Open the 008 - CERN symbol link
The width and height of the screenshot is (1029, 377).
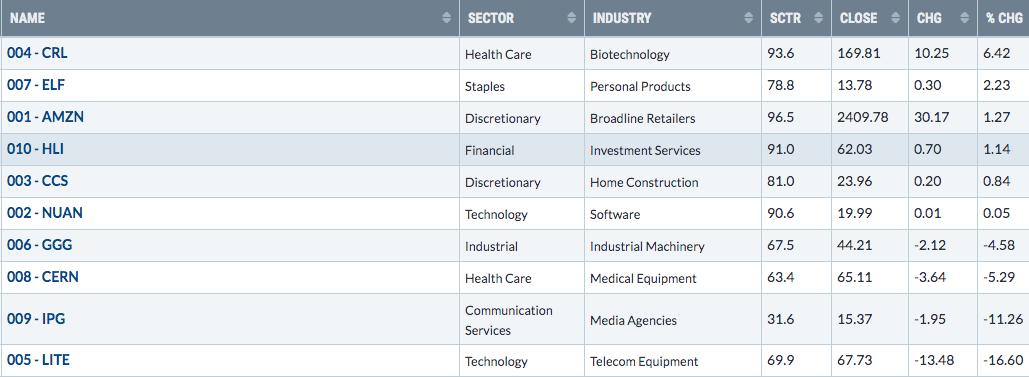pyautogui.click(x=43, y=278)
